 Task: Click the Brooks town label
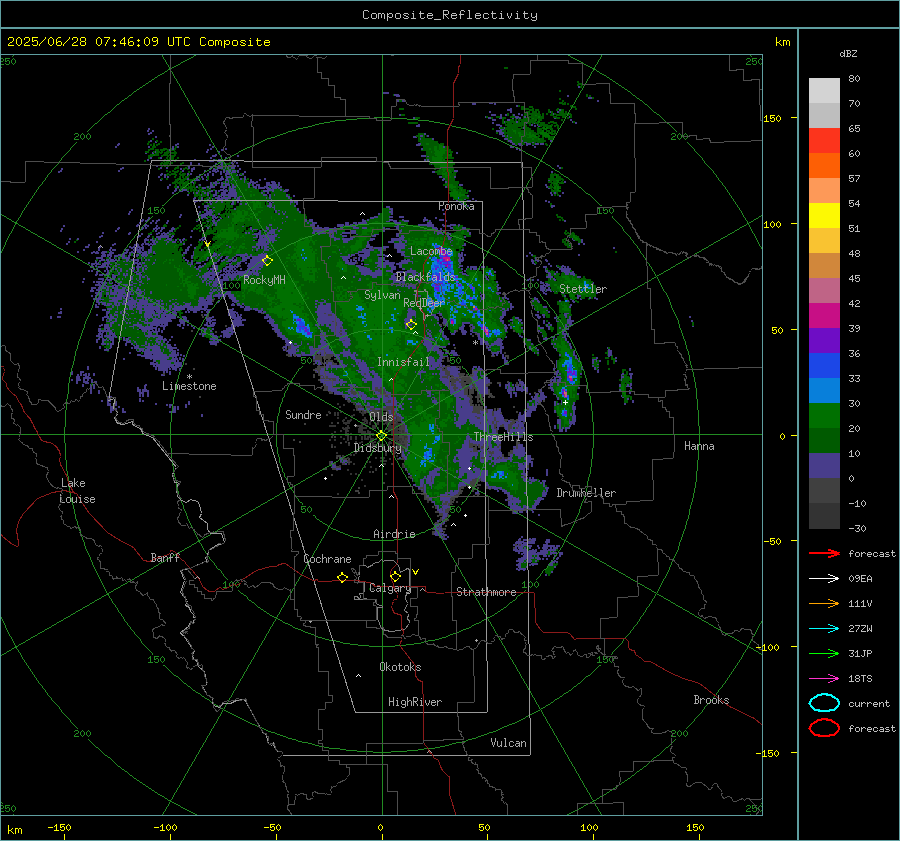tap(711, 700)
